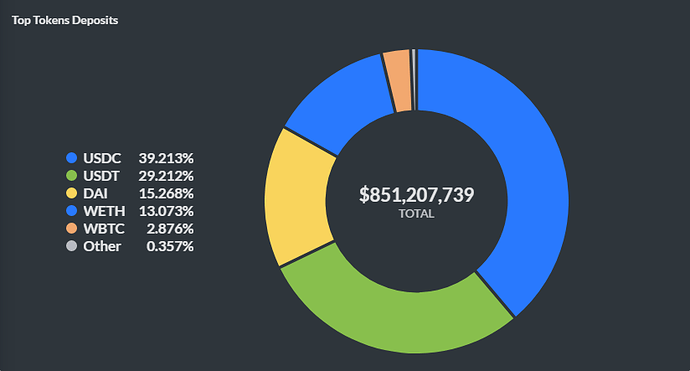Click the TOTAL label in donut center
Screen dimensions: 690x371
pos(416,214)
